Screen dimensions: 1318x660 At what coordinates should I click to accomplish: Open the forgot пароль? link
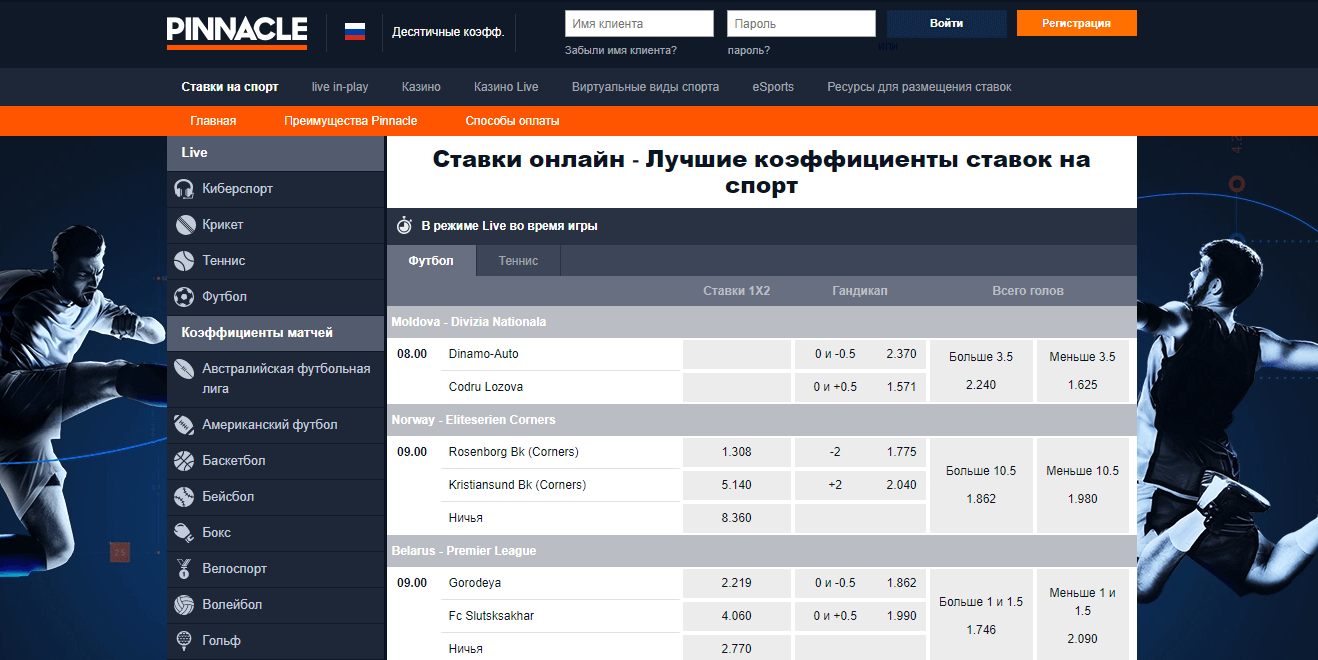coord(749,50)
